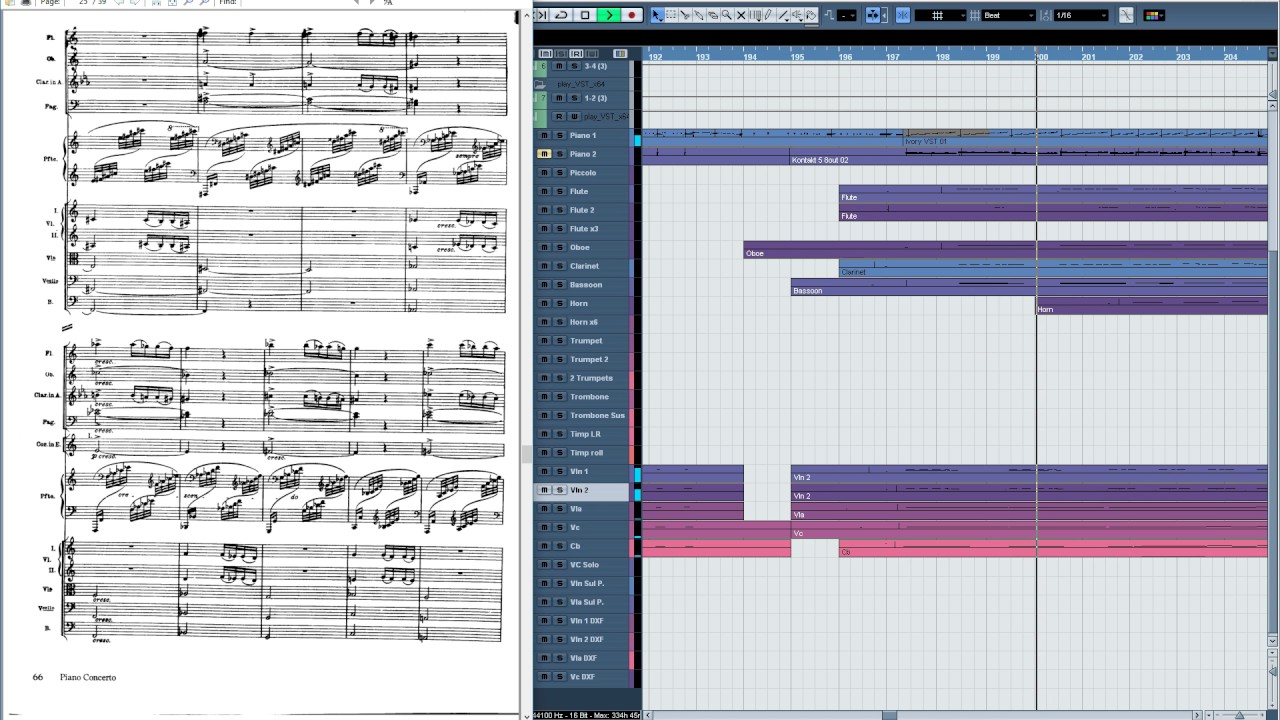Click the Stop transport button
Viewport: 1280px width, 720px height.
[x=585, y=15]
